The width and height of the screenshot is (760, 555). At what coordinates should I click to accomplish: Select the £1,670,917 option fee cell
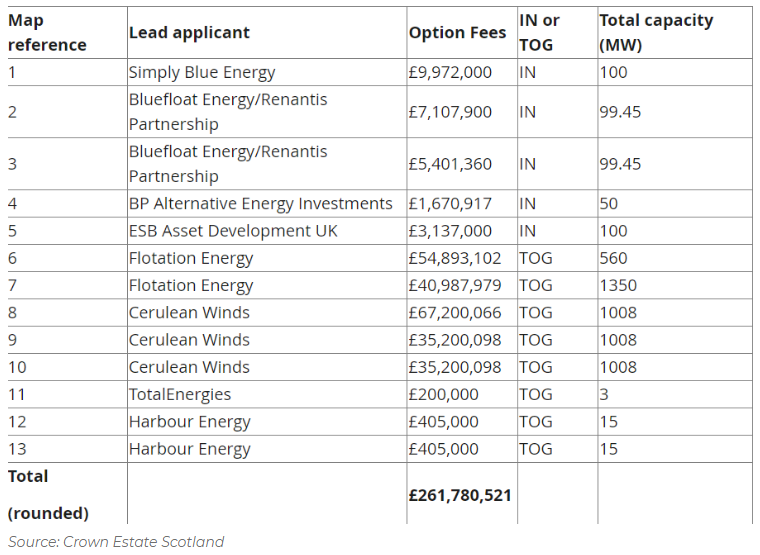450,203
